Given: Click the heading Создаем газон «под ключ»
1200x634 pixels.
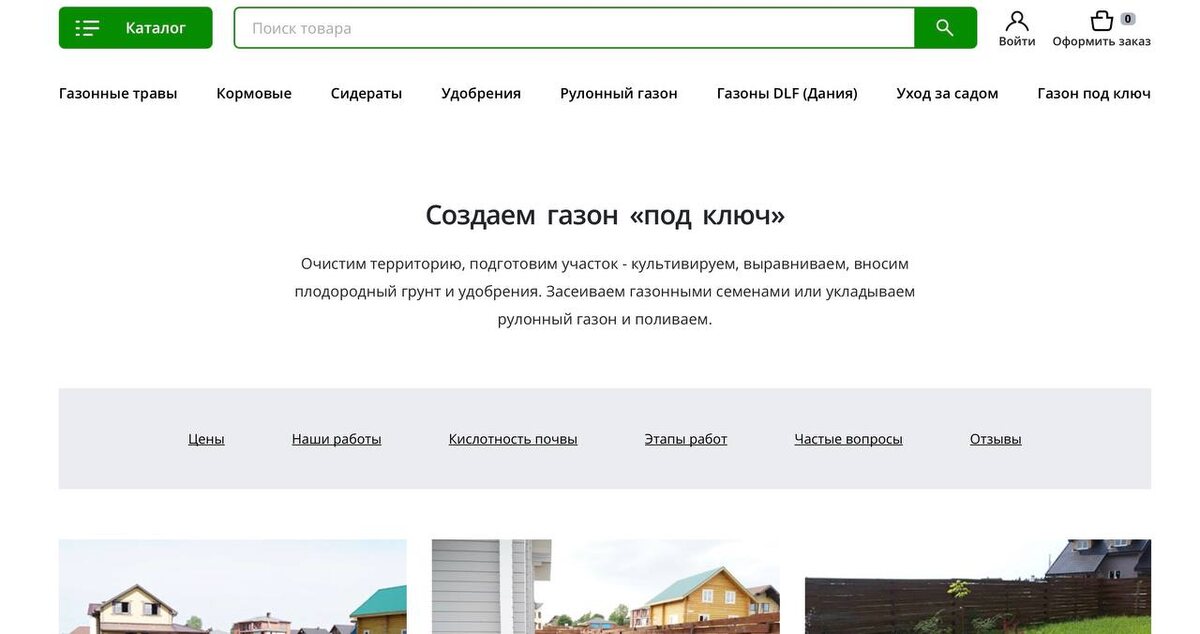Looking at the screenshot, I should click(x=605, y=216).
